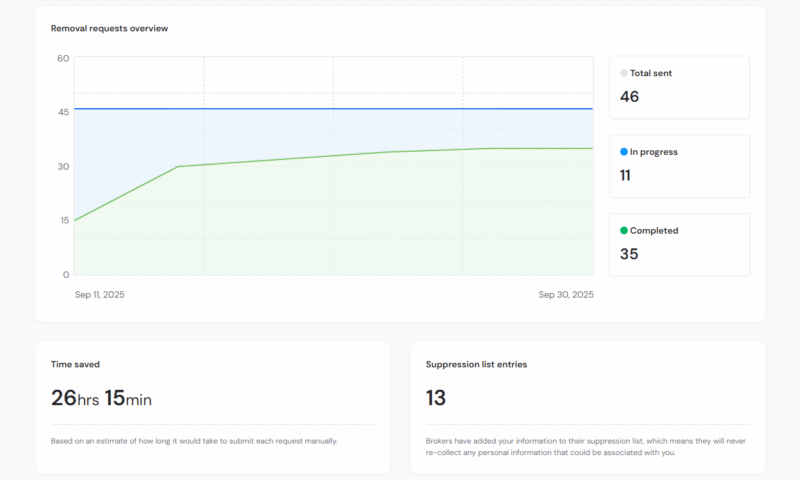The height and width of the screenshot is (480, 800).
Task: Click the Removal requests overview heading
Action: tap(109, 28)
